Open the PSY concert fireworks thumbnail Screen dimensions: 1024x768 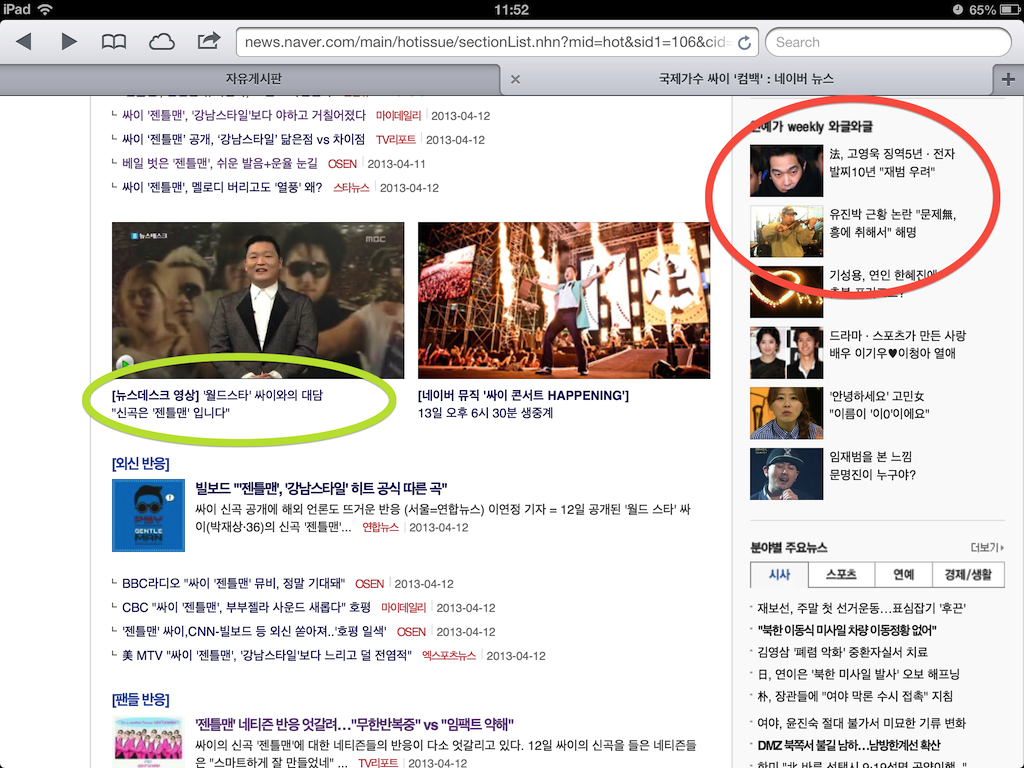pos(564,300)
